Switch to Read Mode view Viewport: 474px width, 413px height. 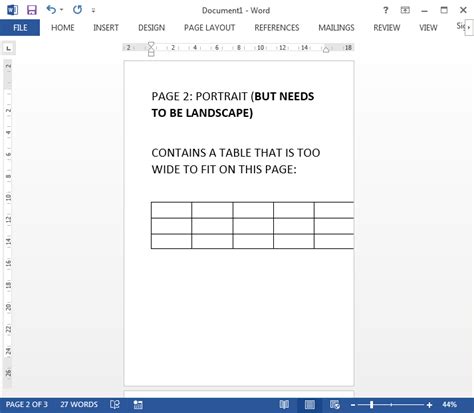click(284, 405)
